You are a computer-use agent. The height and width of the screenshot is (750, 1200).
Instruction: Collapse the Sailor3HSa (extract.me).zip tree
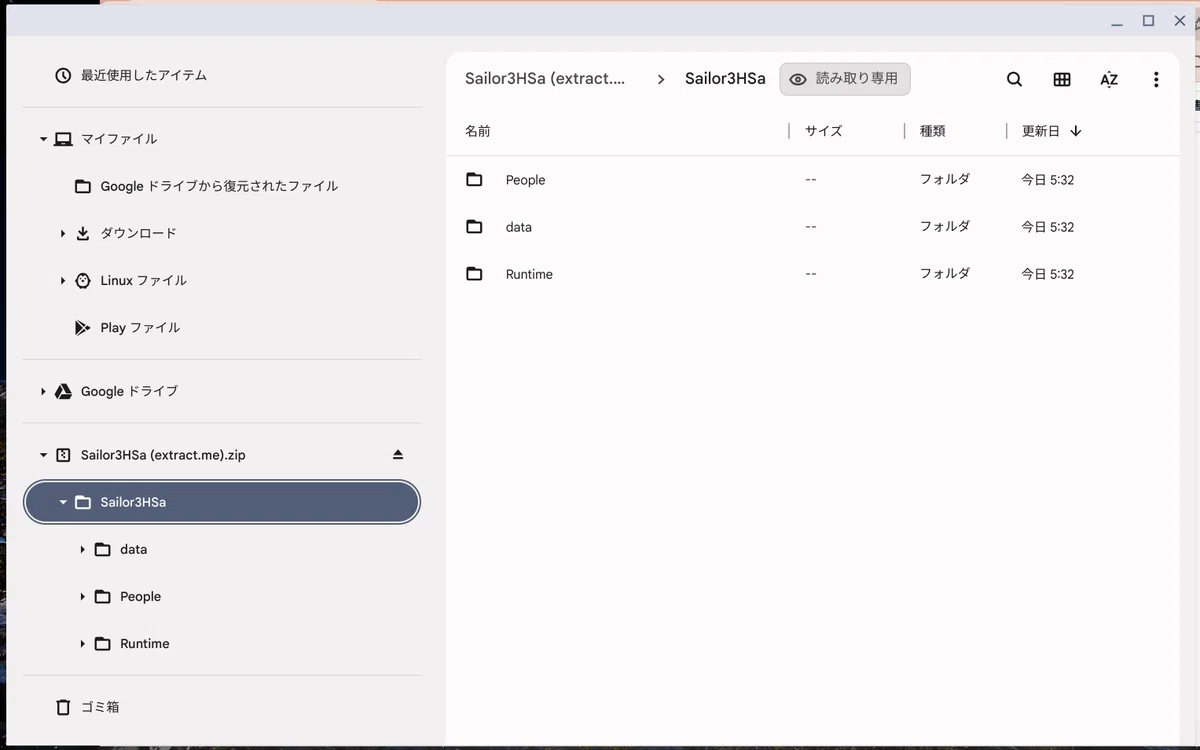coord(43,455)
